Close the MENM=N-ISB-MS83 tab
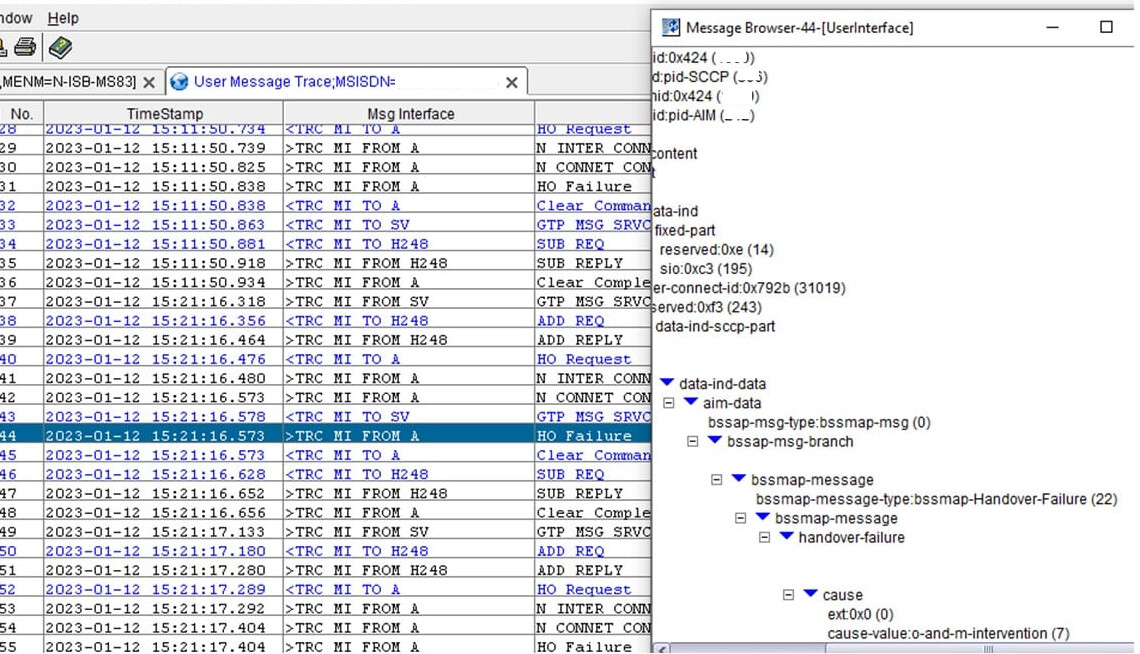1140x654 pixels. pyautogui.click(x=148, y=83)
